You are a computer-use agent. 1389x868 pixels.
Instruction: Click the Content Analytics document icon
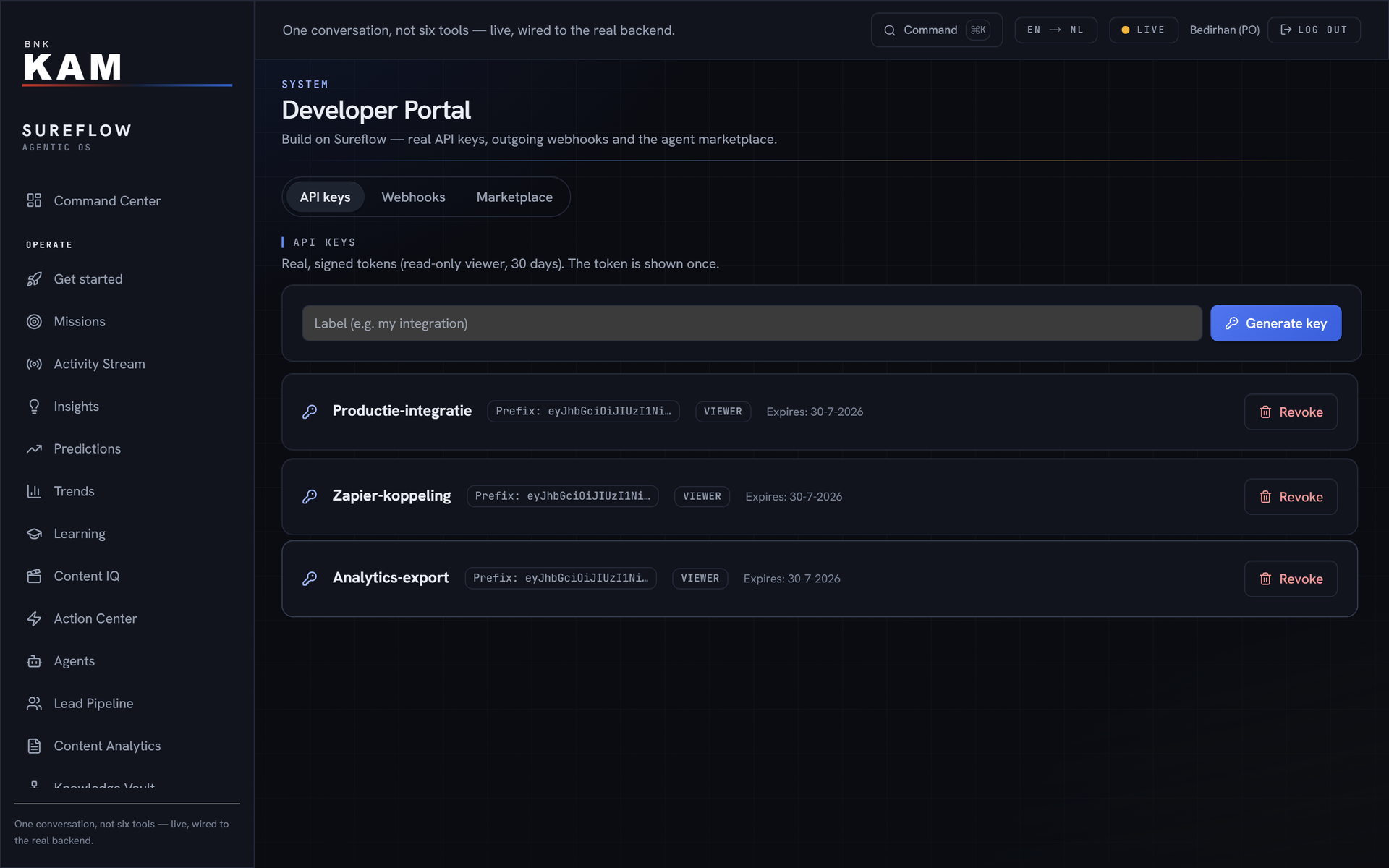[34, 746]
